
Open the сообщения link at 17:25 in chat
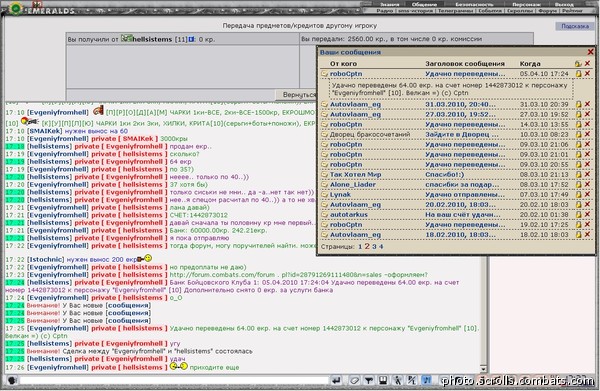coord(129,321)
